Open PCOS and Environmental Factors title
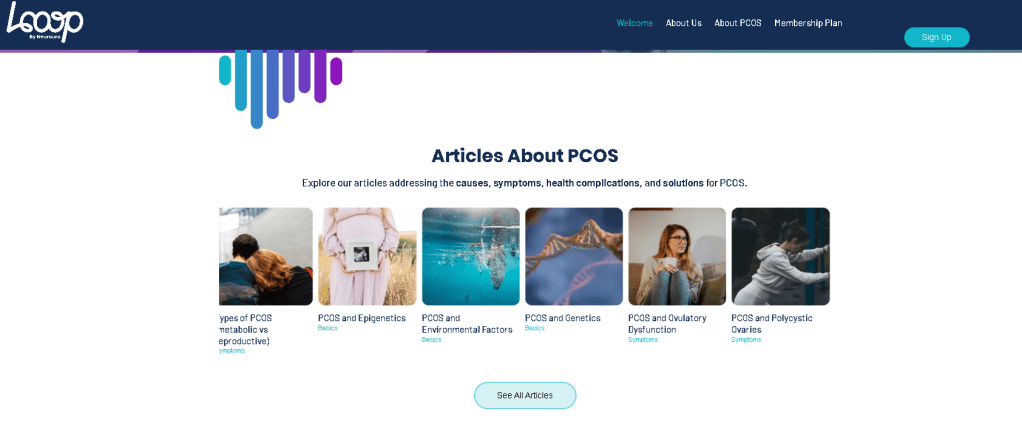The height and width of the screenshot is (442, 1022). click(x=467, y=324)
